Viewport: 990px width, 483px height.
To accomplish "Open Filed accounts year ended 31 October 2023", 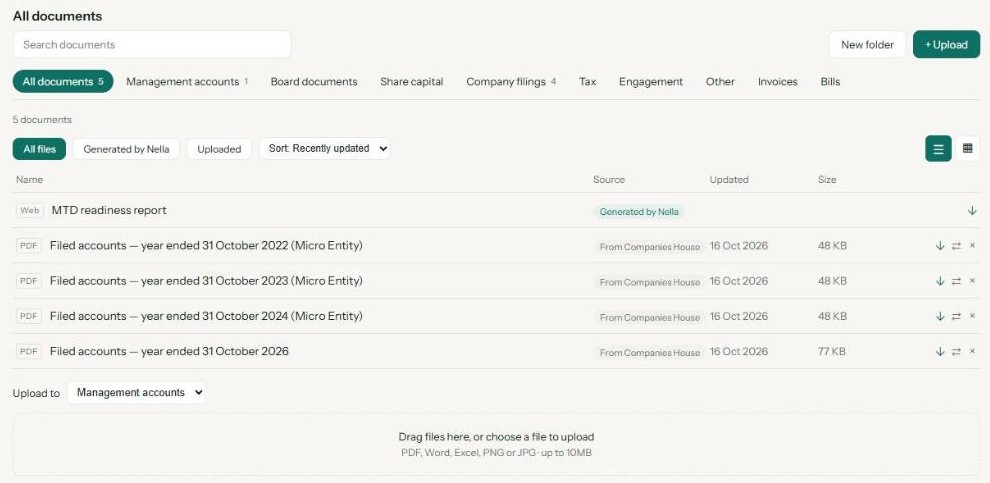I will pos(206,281).
